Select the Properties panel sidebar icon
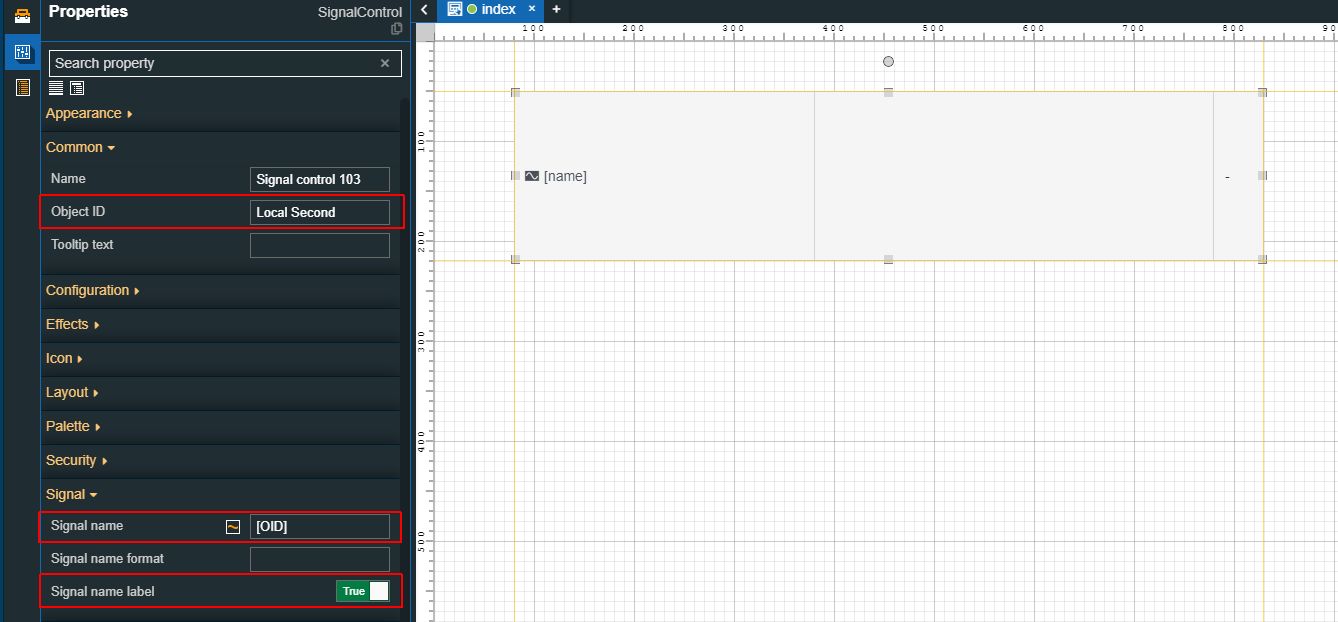This screenshot has width=1338, height=622. (x=22, y=51)
